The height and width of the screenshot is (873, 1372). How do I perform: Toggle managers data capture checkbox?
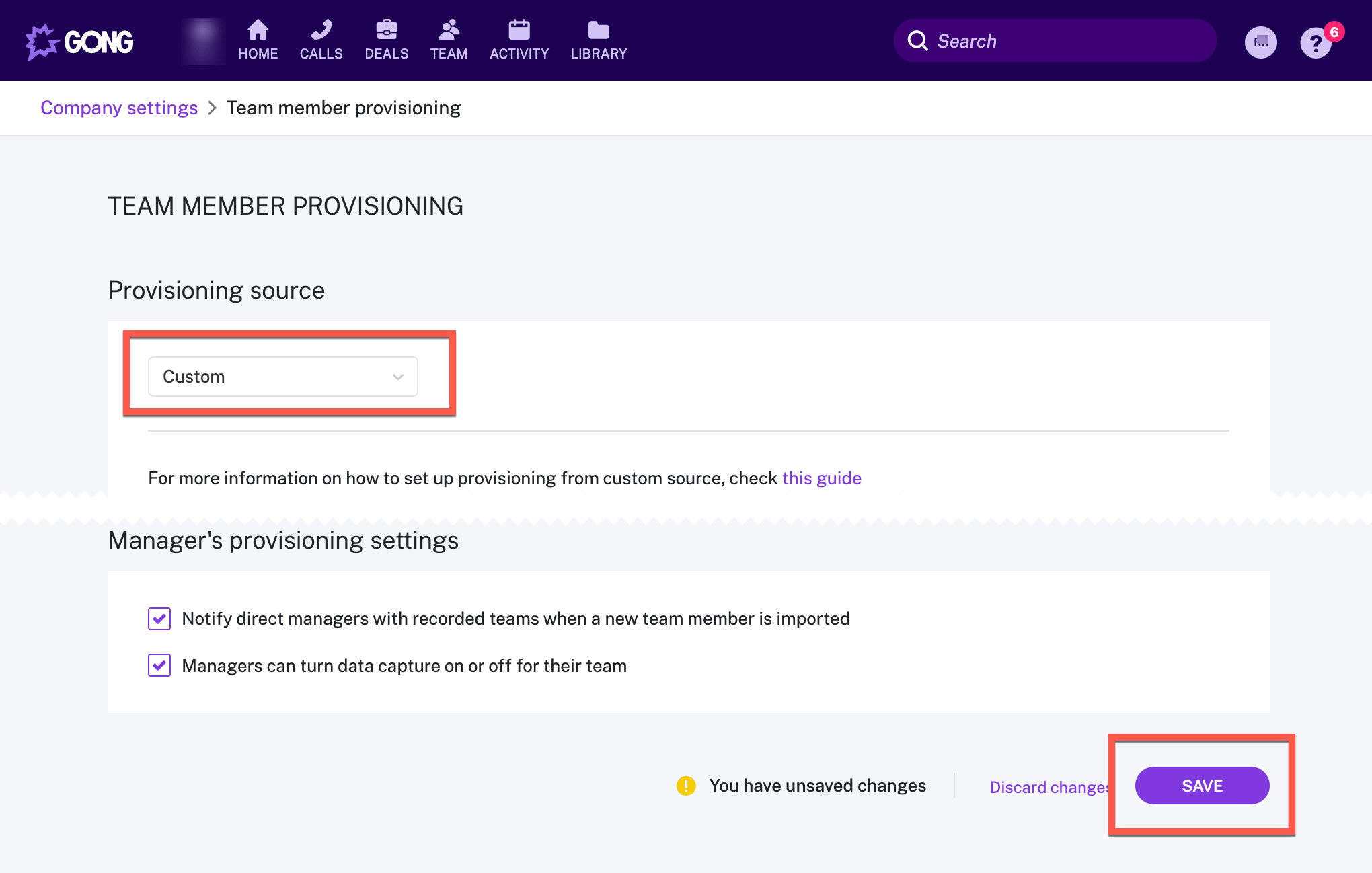[159, 666]
